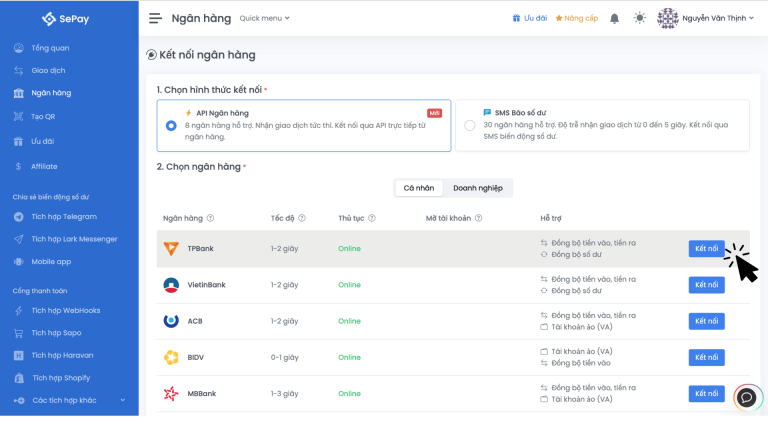
Task: Open notifications bell icon
Action: [614, 18]
